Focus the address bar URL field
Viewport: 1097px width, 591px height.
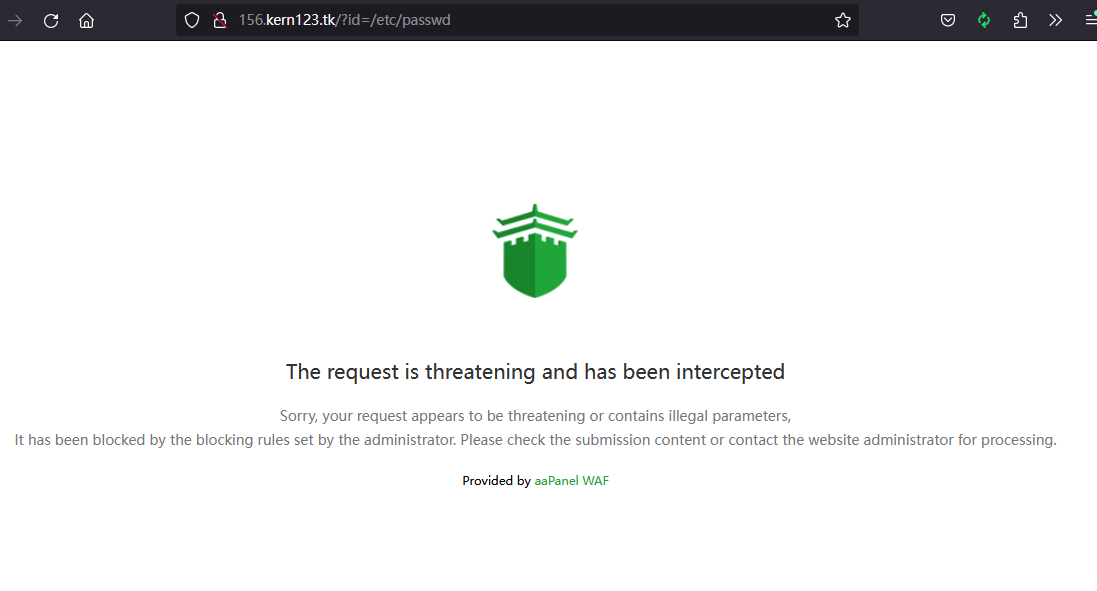pyautogui.click(x=600, y=20)
